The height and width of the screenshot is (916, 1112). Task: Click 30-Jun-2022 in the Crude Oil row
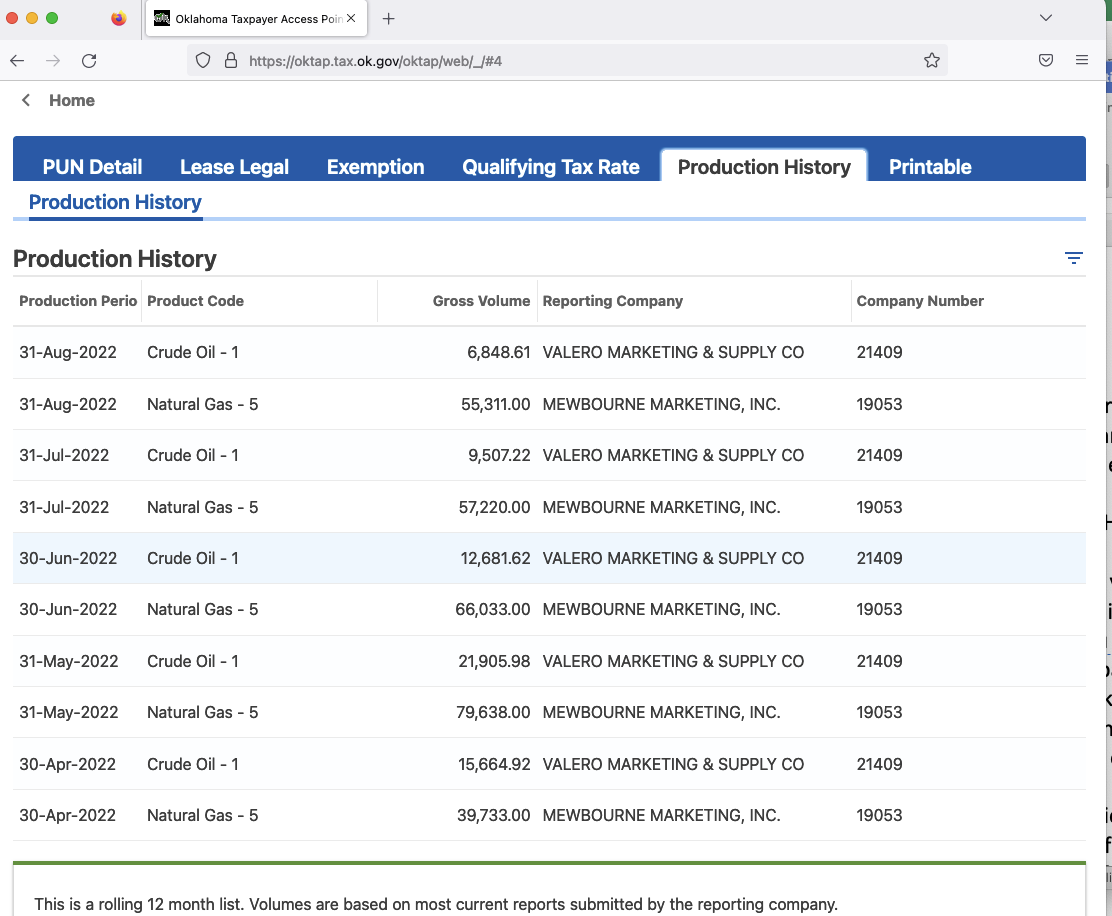pyautogui.click(x=68, y=558)
